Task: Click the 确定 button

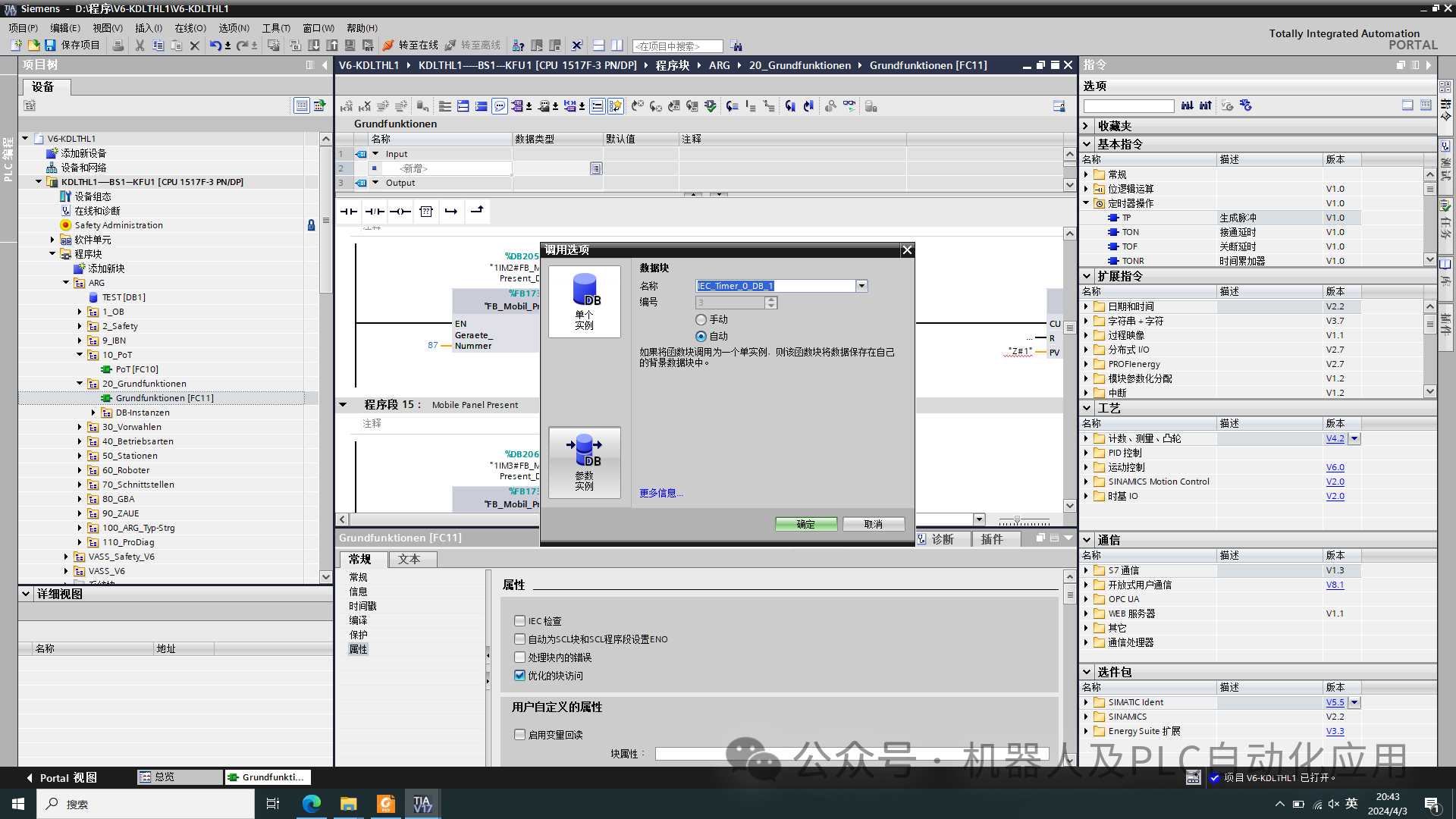Action: (x=806, y=524)
